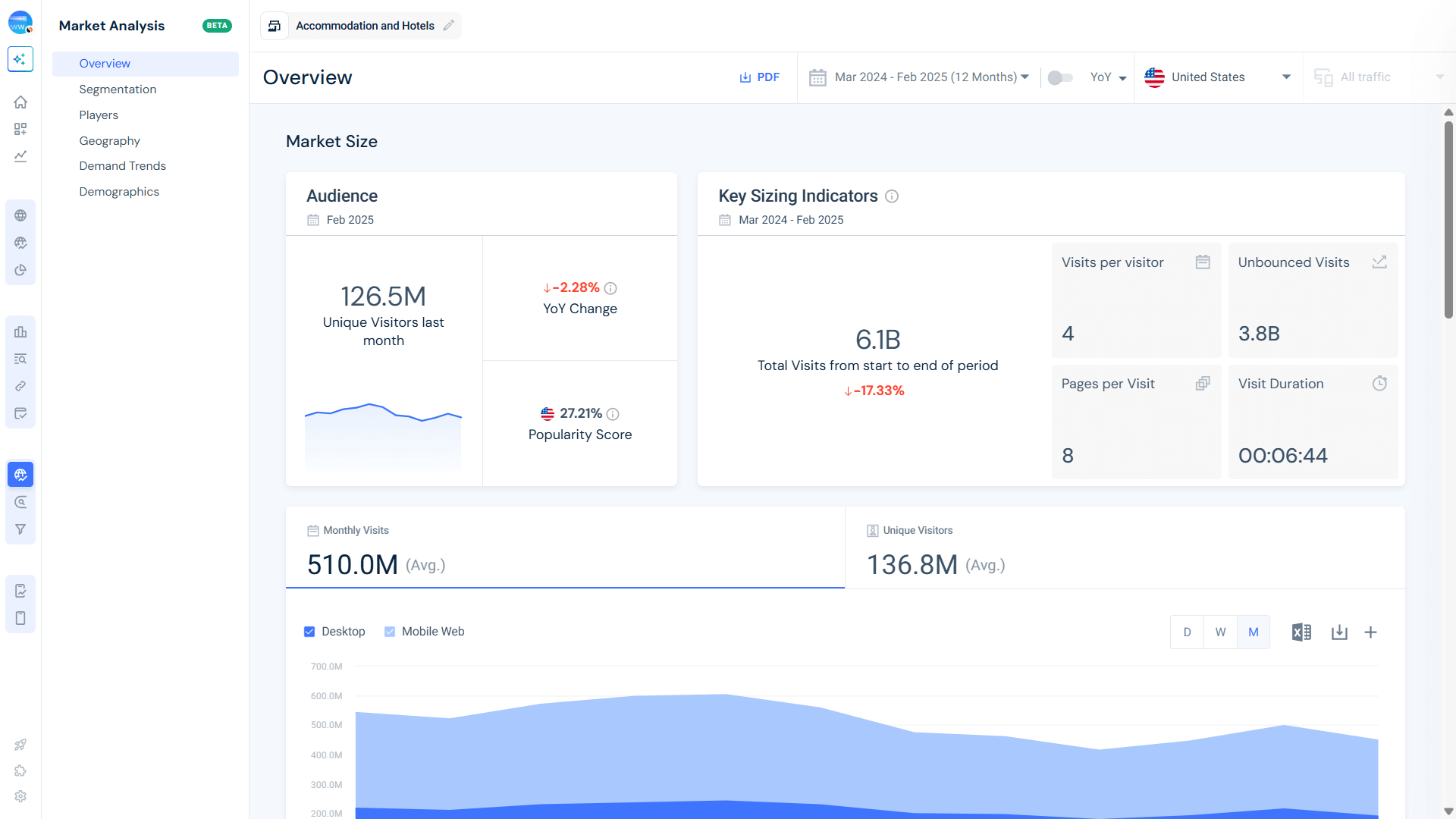Go to Segmentation in the sidebar menu
The image size is (1456, 819).
pyautogui.click(x=118, y=89)
